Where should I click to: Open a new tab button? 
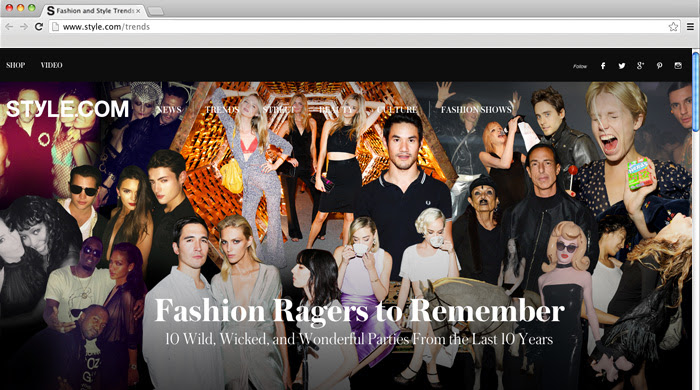pyautogui.click(x=155, y=11)
